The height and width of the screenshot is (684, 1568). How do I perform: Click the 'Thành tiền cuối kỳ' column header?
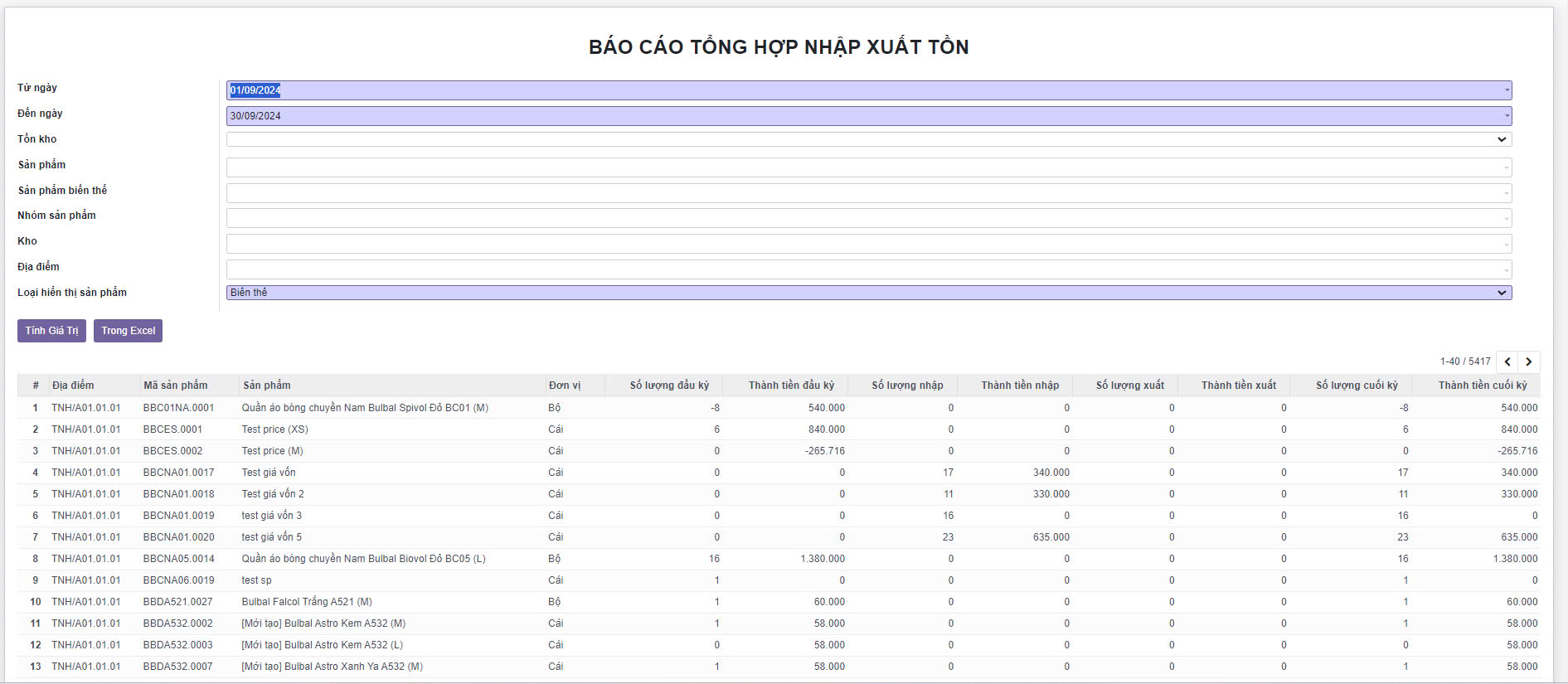click(x=1482, y=386)
